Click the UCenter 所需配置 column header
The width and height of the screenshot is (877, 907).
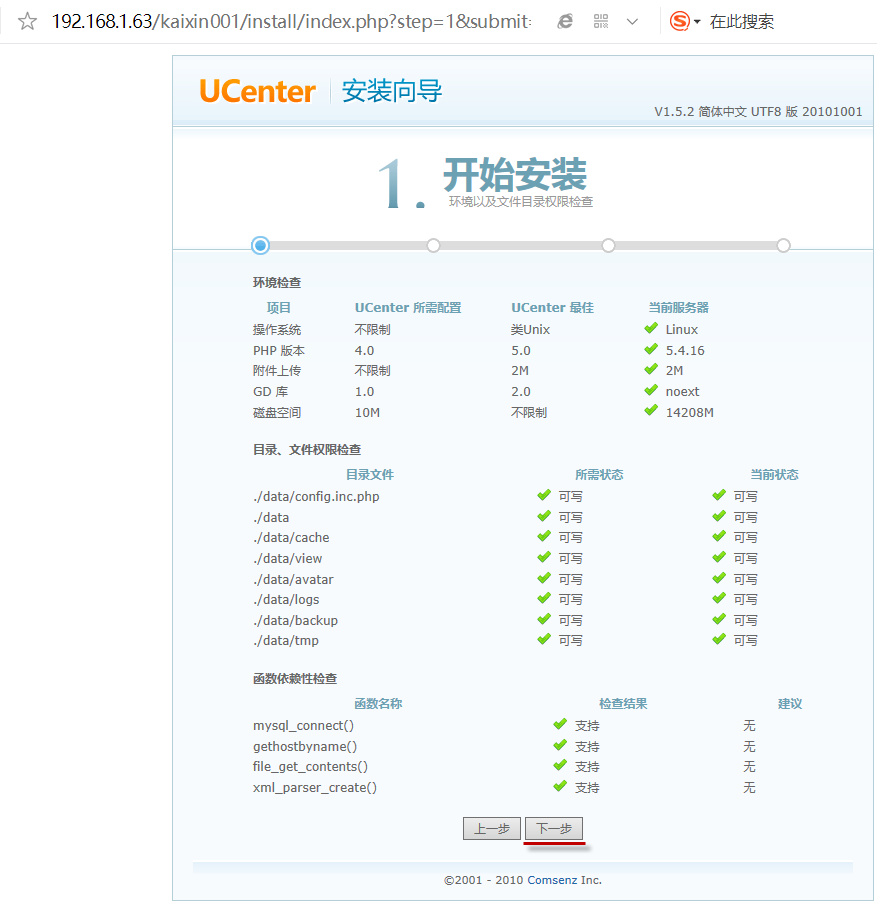[408, 308]
